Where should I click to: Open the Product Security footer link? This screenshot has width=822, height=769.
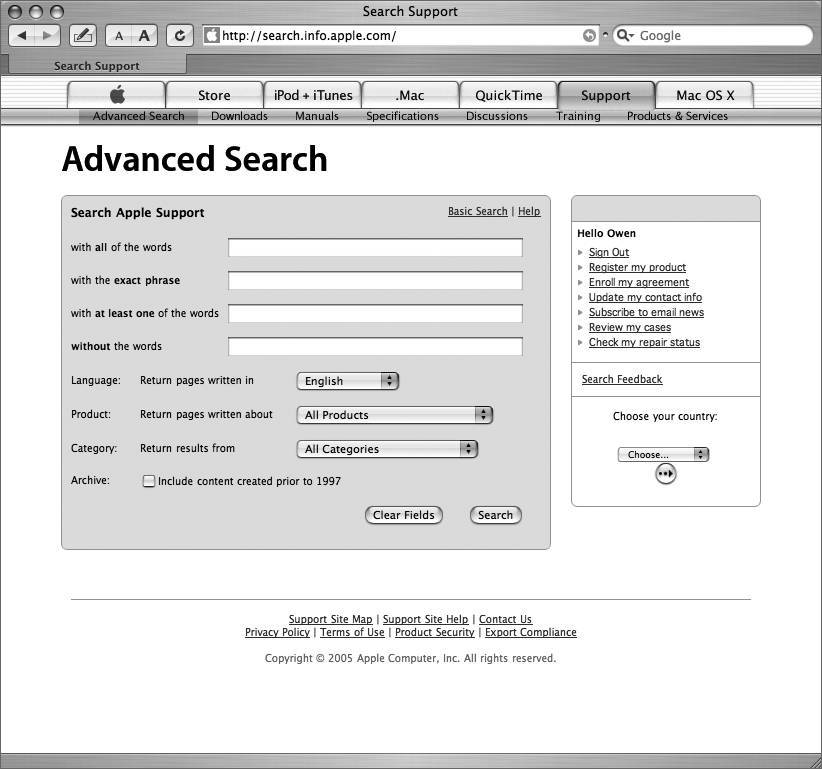435,632
